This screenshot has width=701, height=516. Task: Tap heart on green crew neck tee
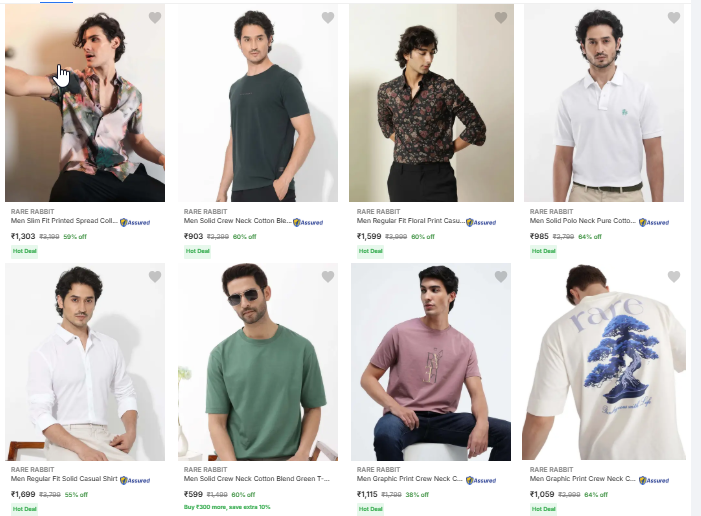[x=328, y=277]
